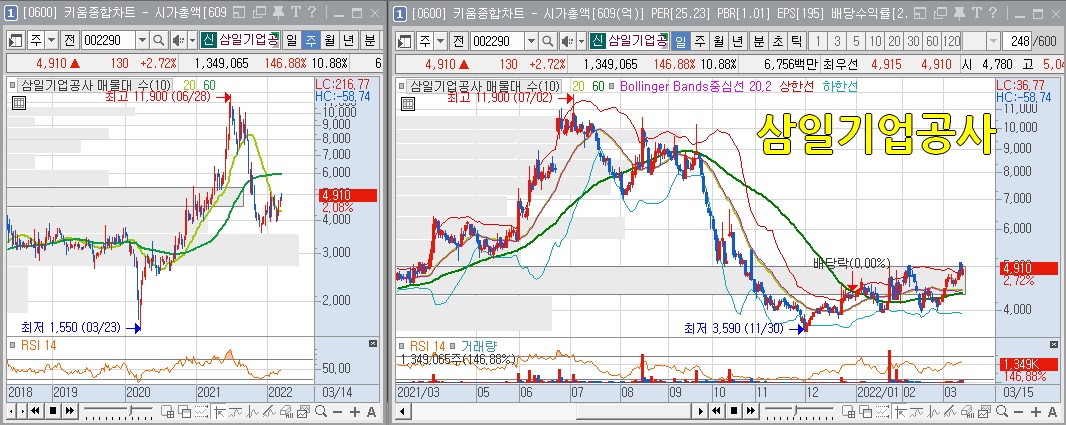The width and height of the screenshot is (1066, 425).
Task: Open stock code 002290 dropdown in left window
Action: pyautogui.click(x=142, y=41)
